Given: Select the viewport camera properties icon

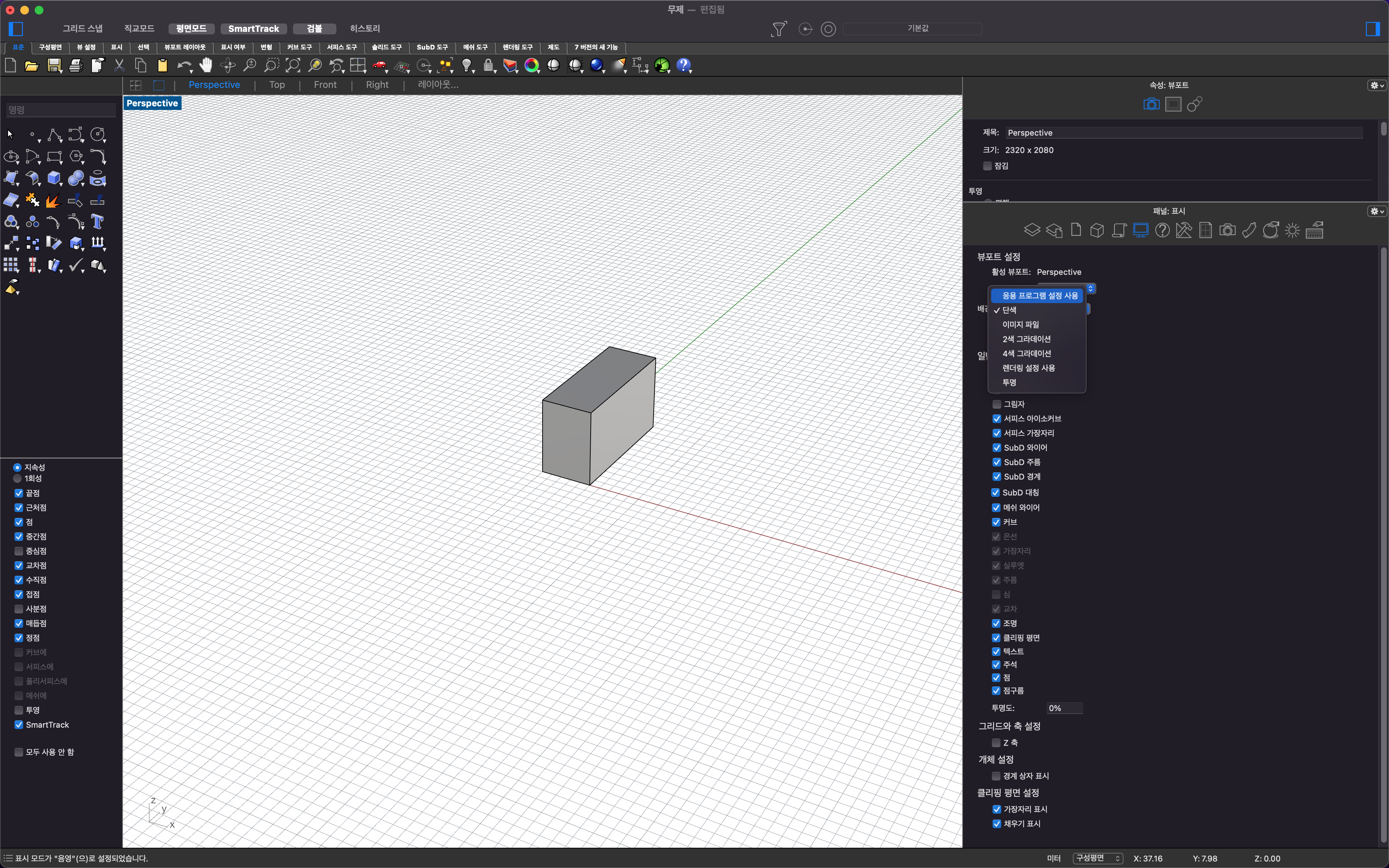Looking at the screenshot, I should 1151,105.
